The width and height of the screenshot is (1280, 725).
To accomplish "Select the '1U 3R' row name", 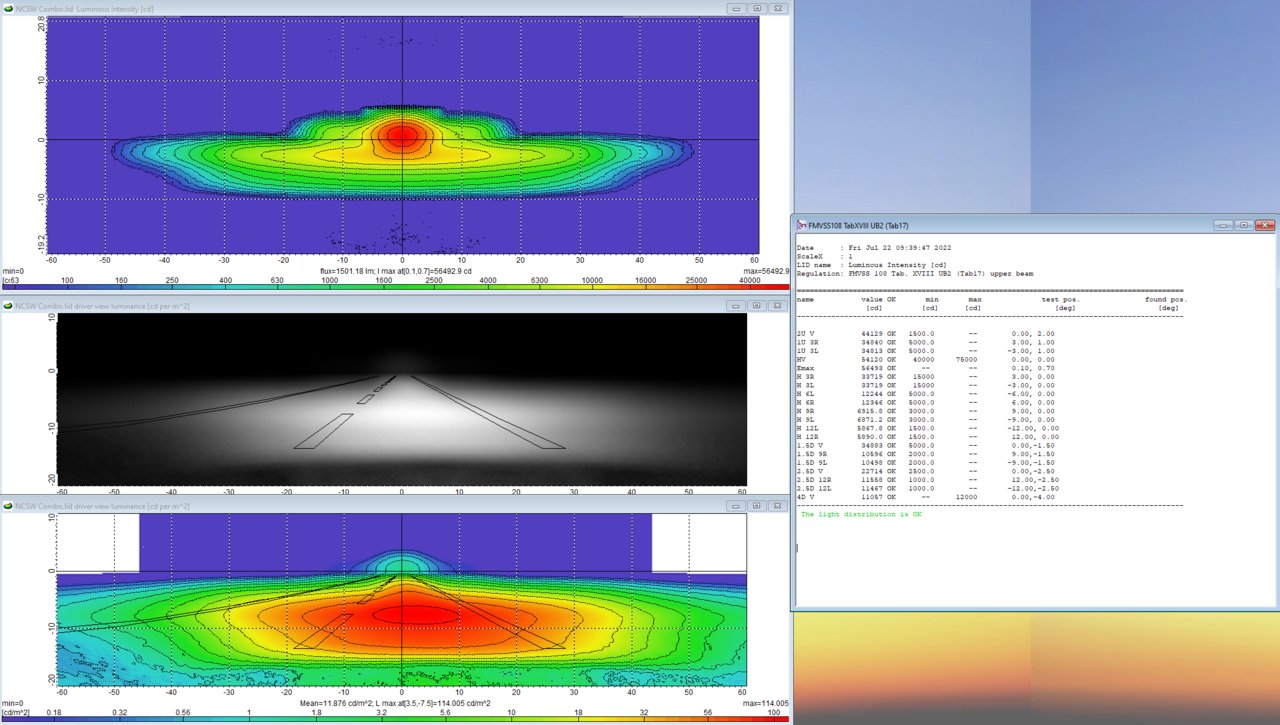I will click(808, 342).
